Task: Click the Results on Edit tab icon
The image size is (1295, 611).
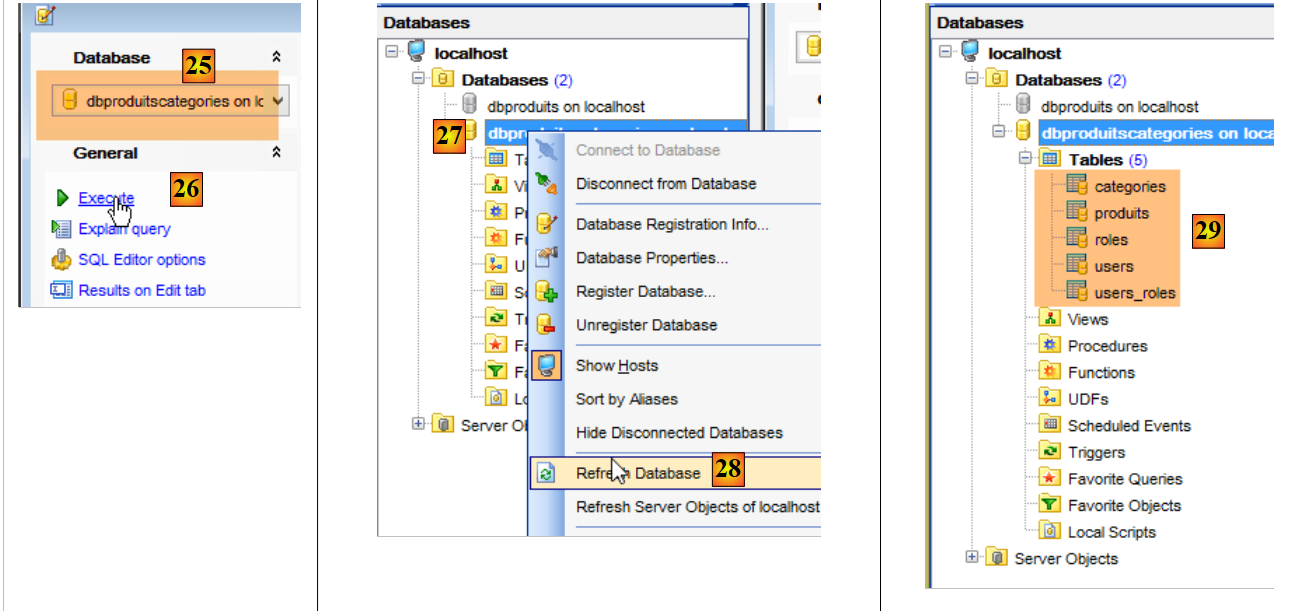Action: [x=62, y=291]
